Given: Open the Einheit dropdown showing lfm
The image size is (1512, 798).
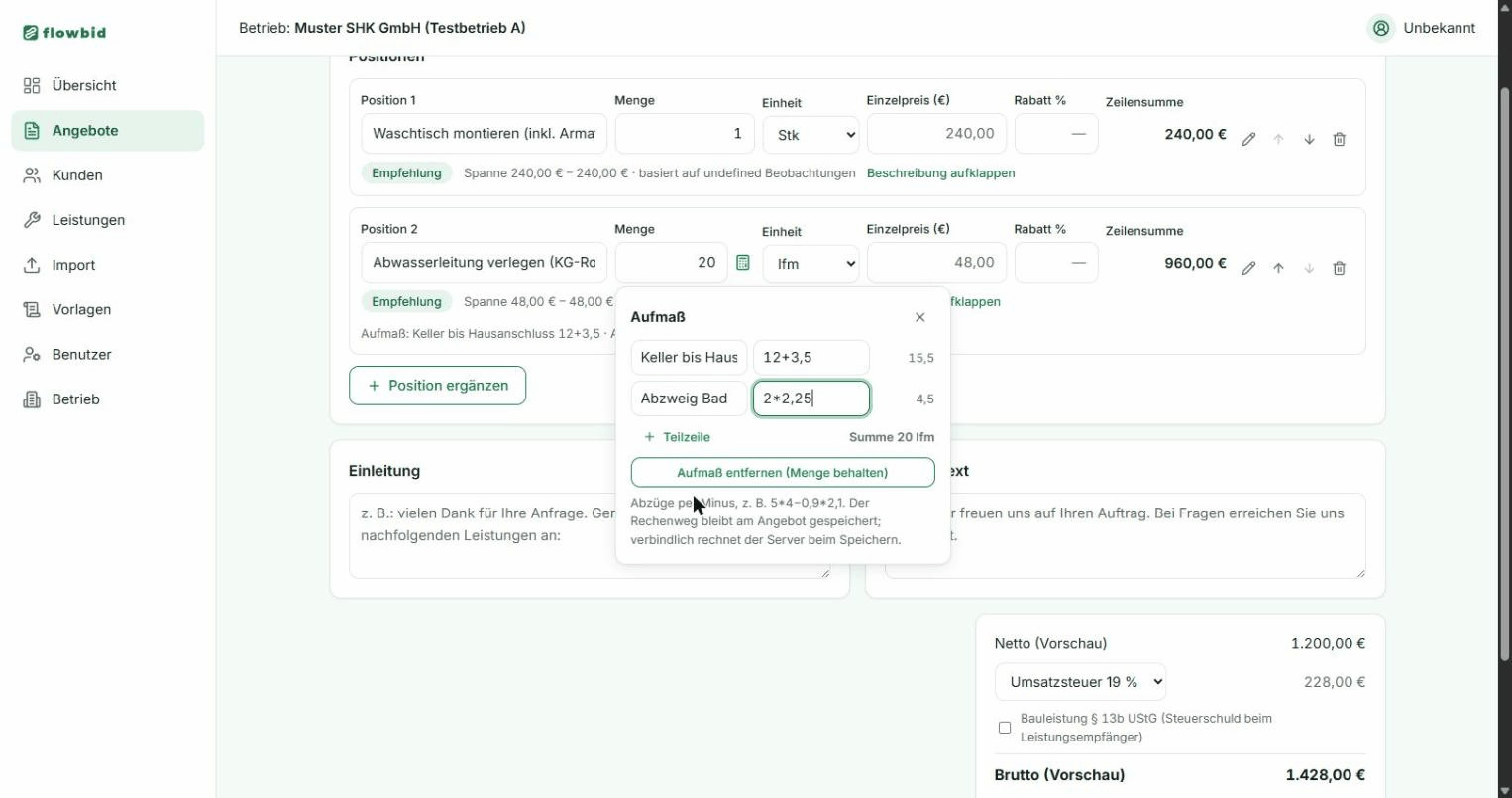Looking at the screenshot, I should click(x=810, y=264).
